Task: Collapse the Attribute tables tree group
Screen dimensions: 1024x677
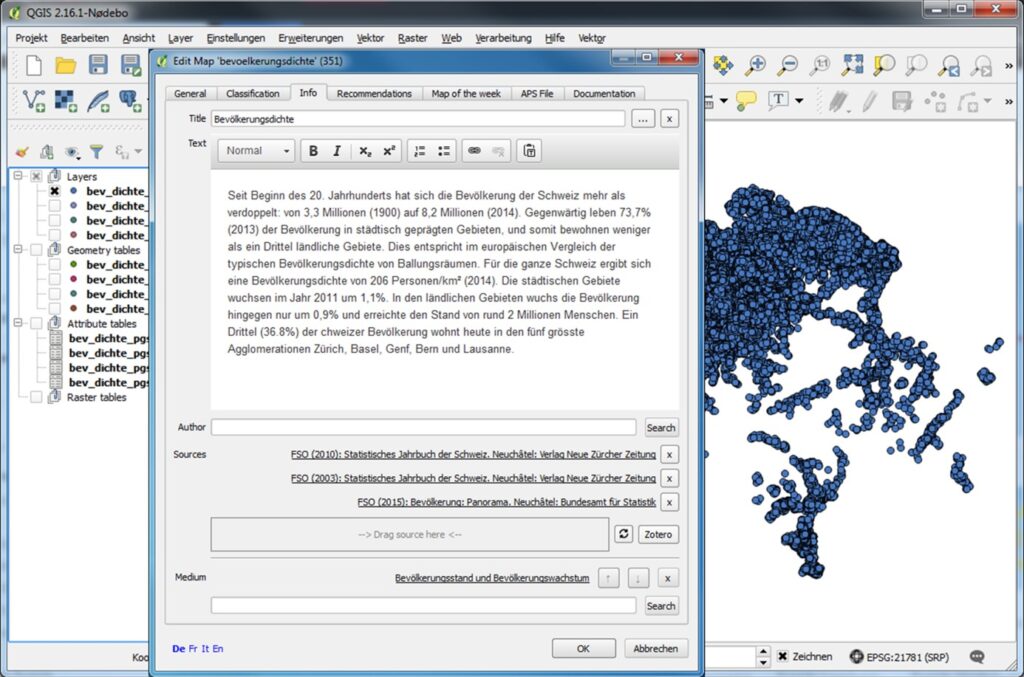Action: pyautogui.click(x=17, y=324)
